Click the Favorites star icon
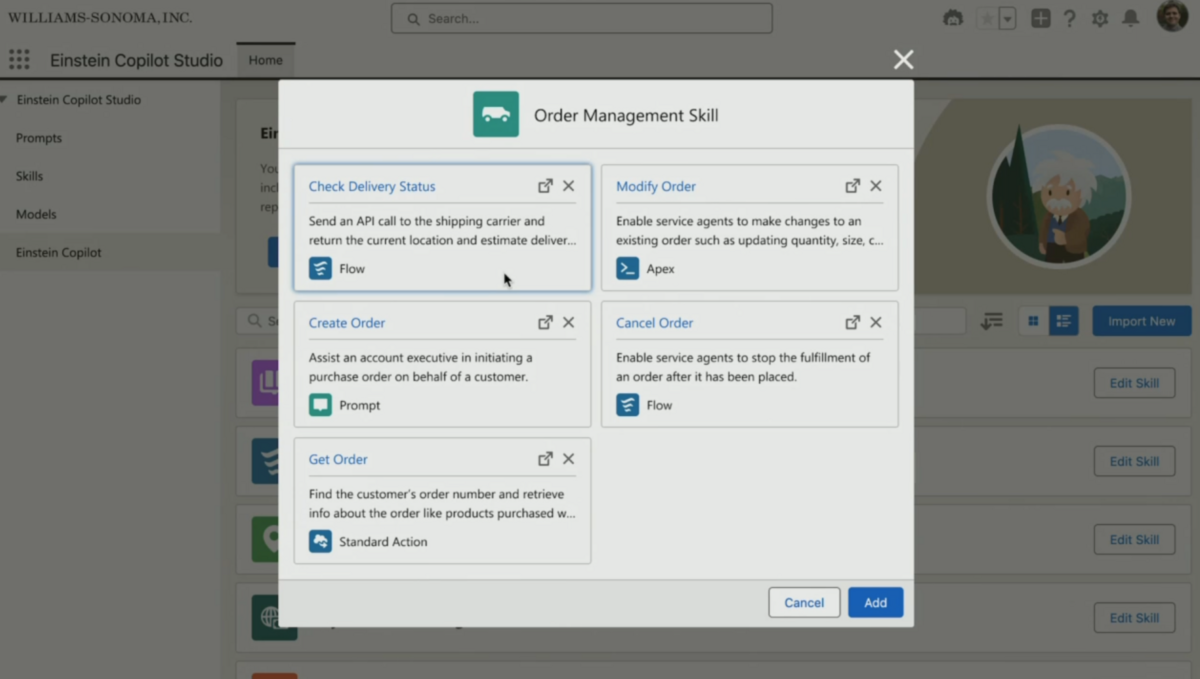1200x679 pixels. pyautogui.click(x=987, y=18)
